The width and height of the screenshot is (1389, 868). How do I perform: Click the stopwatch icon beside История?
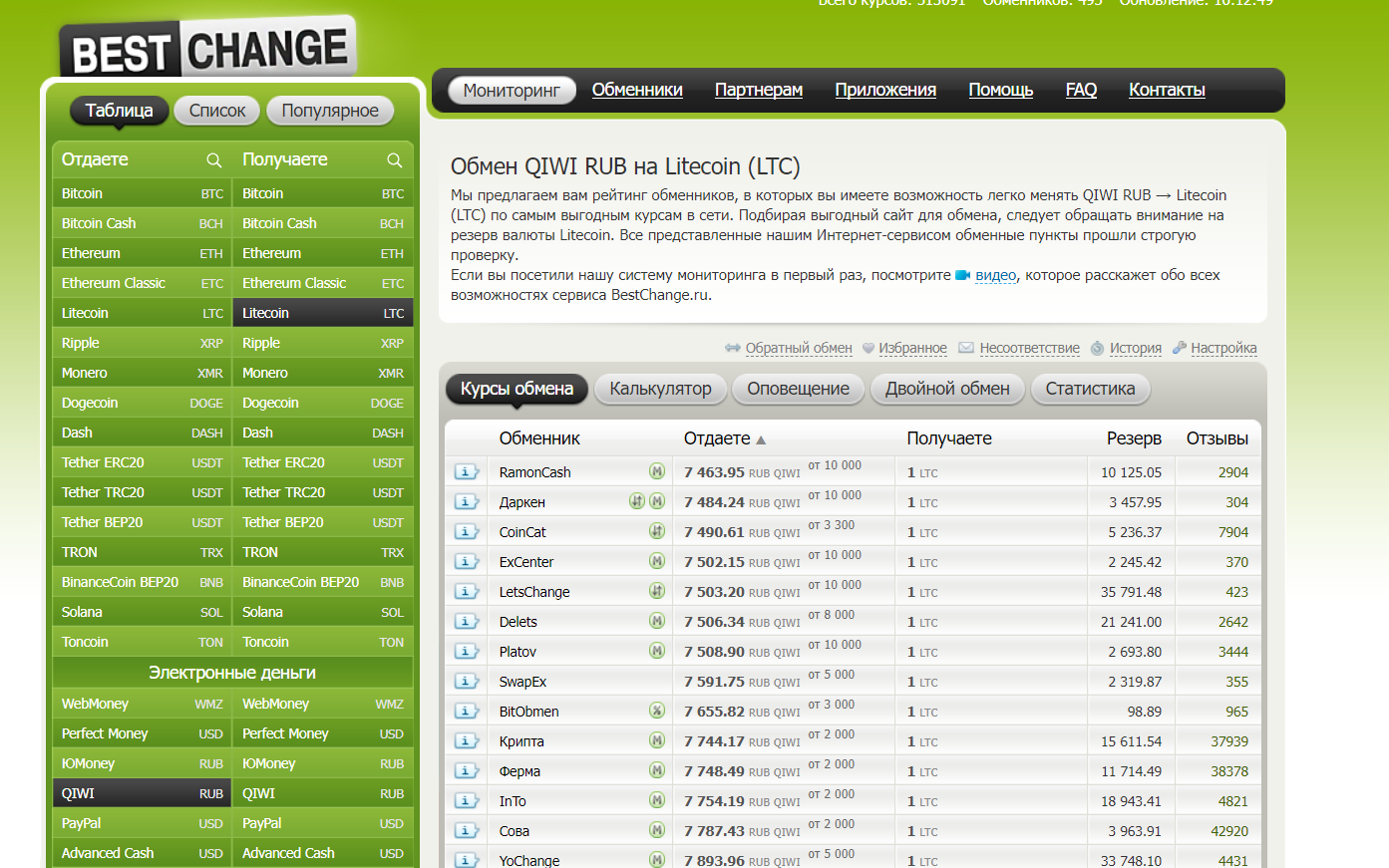(1098, 348)
